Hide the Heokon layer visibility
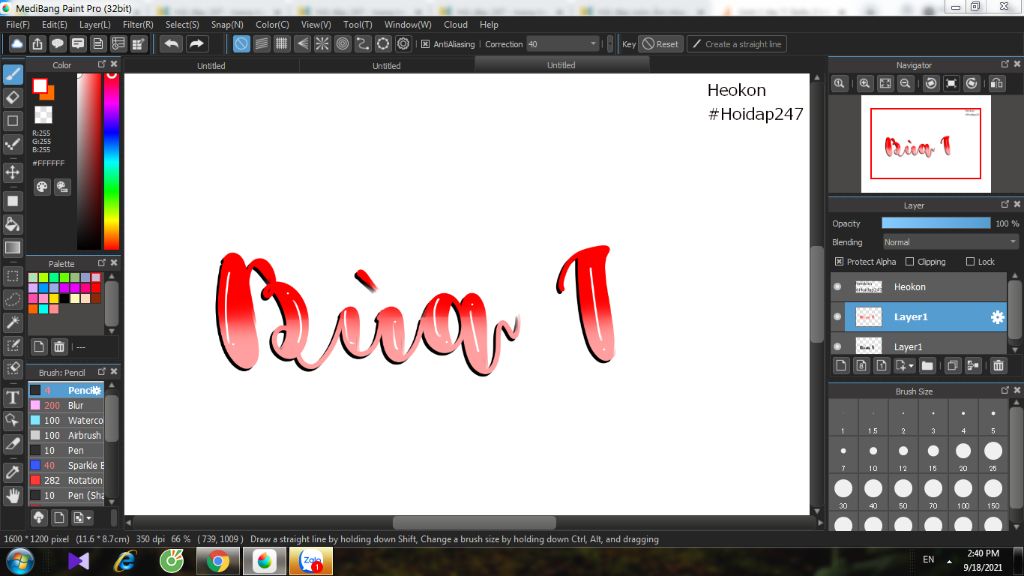This screenshot has width=1024, height=576. coord(838,287)
